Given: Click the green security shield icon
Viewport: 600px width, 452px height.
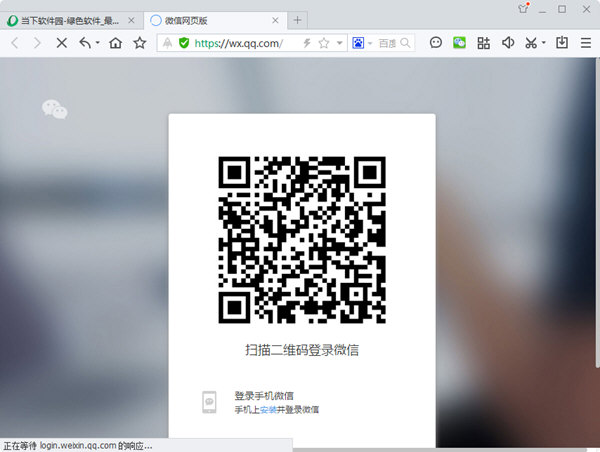Looking at the screenshot, I should 184,43.
